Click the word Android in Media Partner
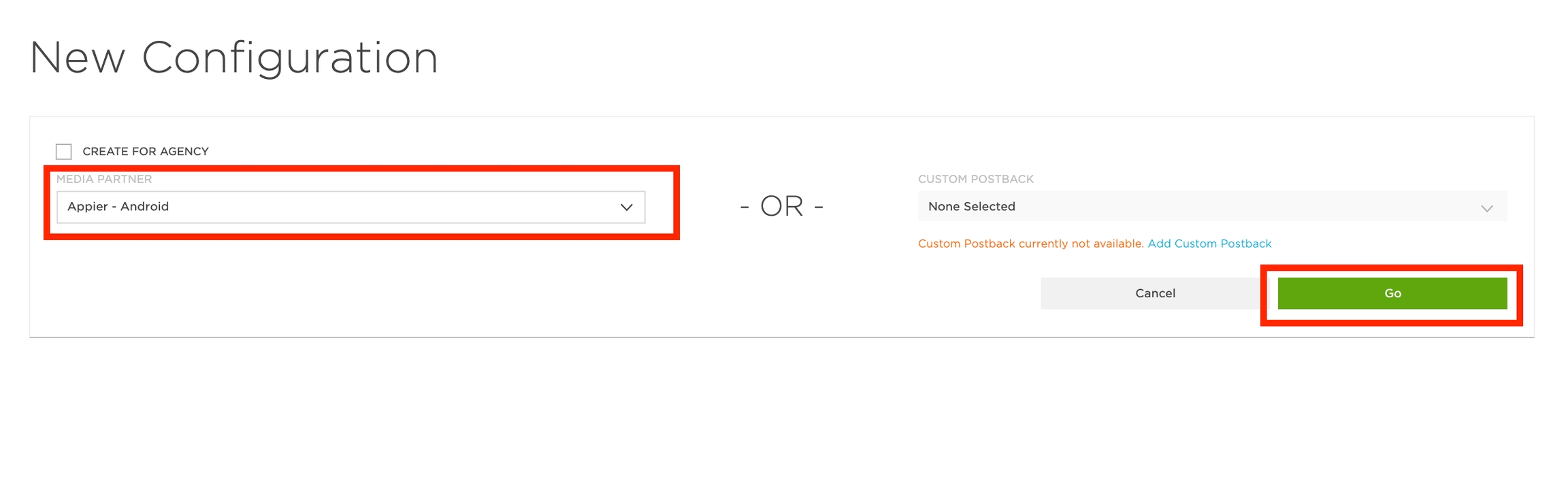Screen dimensions: 1568x500 [x=144, y=207]
